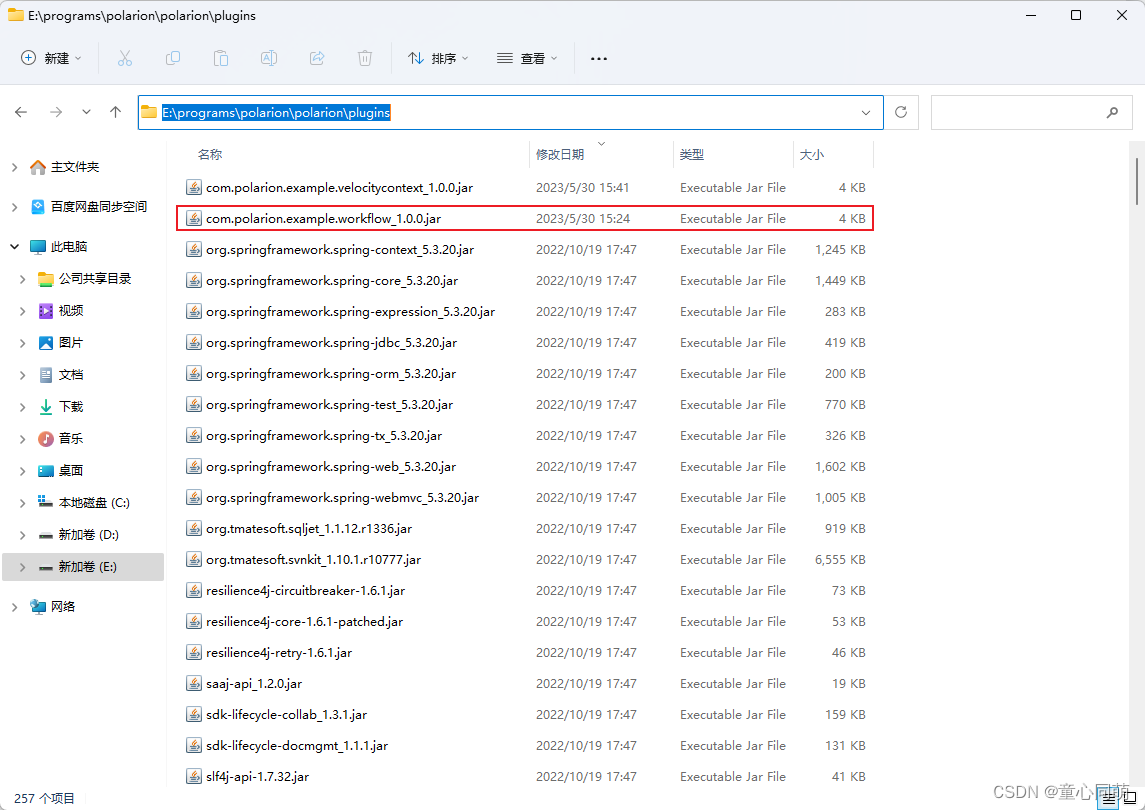Screen dimensions: 1145x810
Task: Select 百度网盘同步空间 in navigation pane
Action: pyautogui.click(x=99, y=207)
